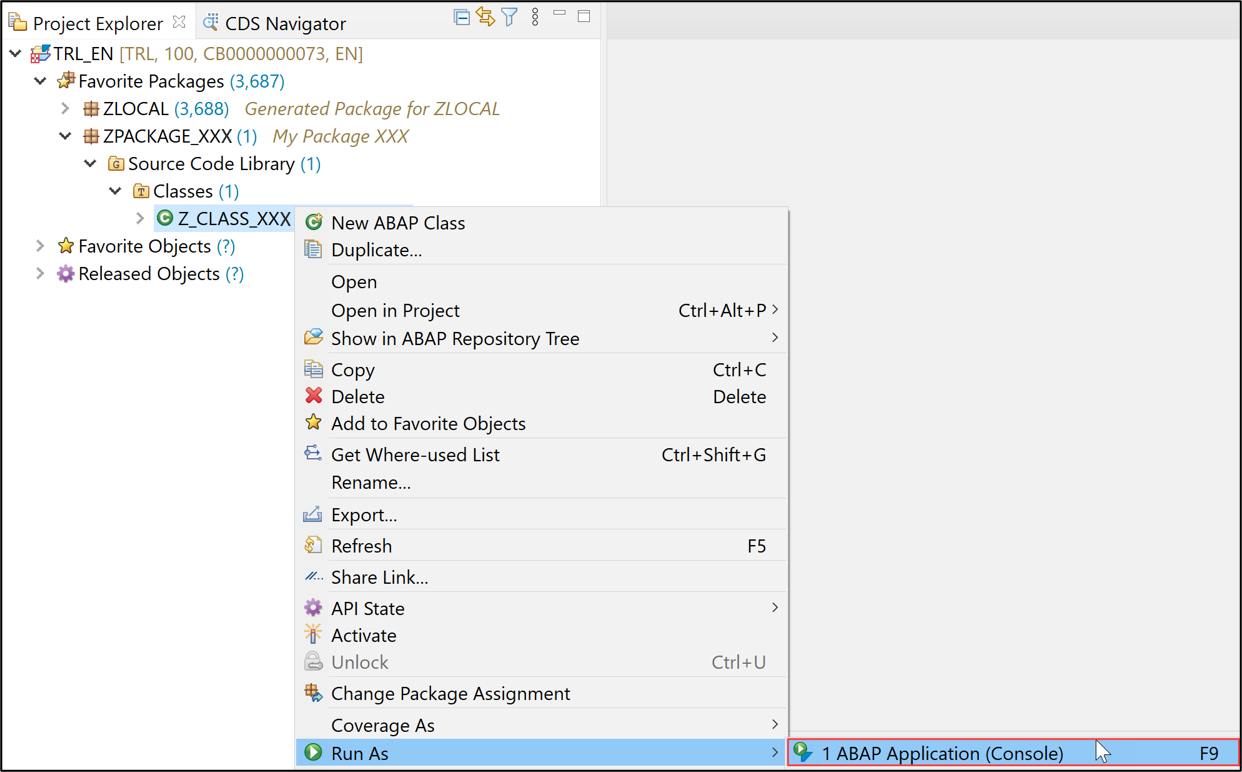This screenshot has width=1242, height=772.
Task: Select ZLOCAL package row text
Action: 136,108
